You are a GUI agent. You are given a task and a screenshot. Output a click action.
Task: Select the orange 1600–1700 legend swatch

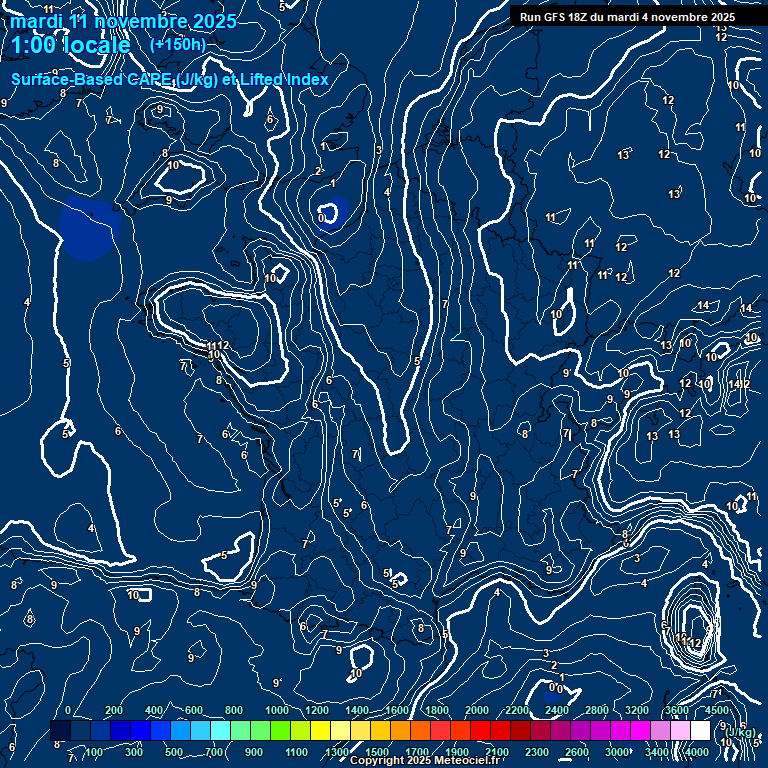(x=400, y=730)
